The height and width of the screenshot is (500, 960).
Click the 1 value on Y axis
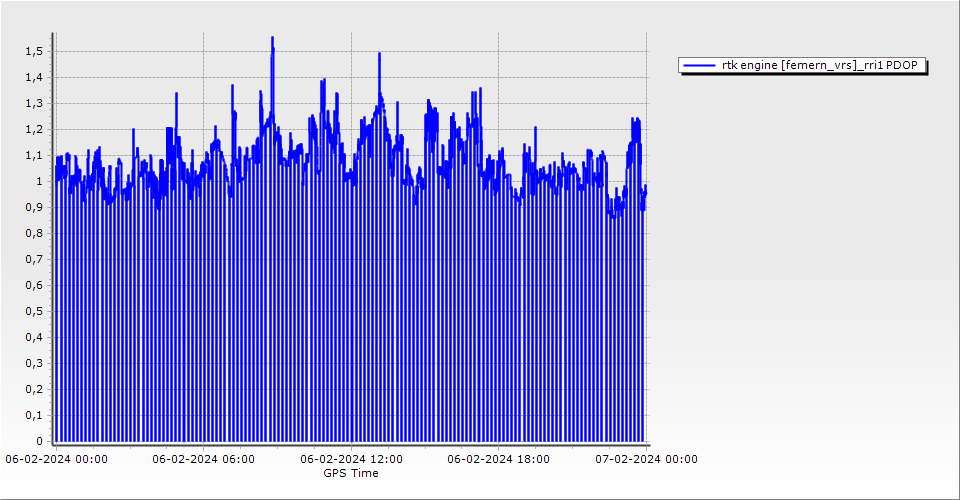tap(39, 181)
